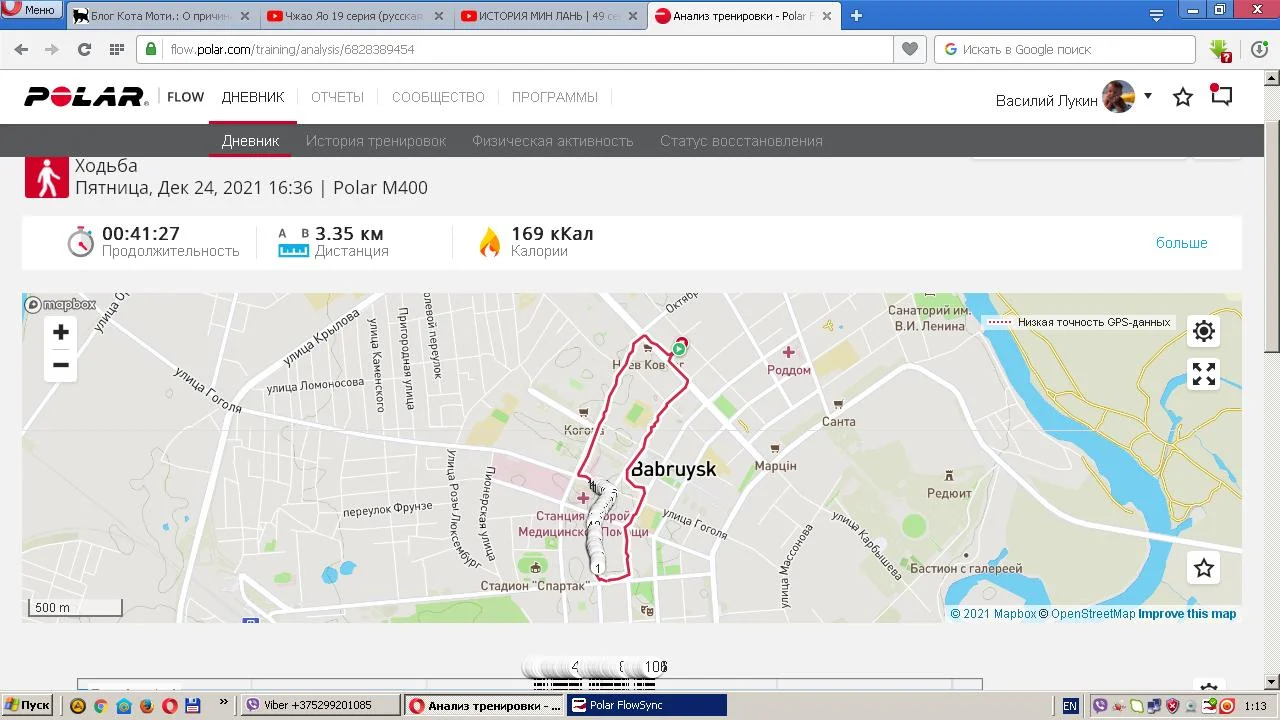
Task: Click the duration stopwatch icon
Action: tap(81, 241)
